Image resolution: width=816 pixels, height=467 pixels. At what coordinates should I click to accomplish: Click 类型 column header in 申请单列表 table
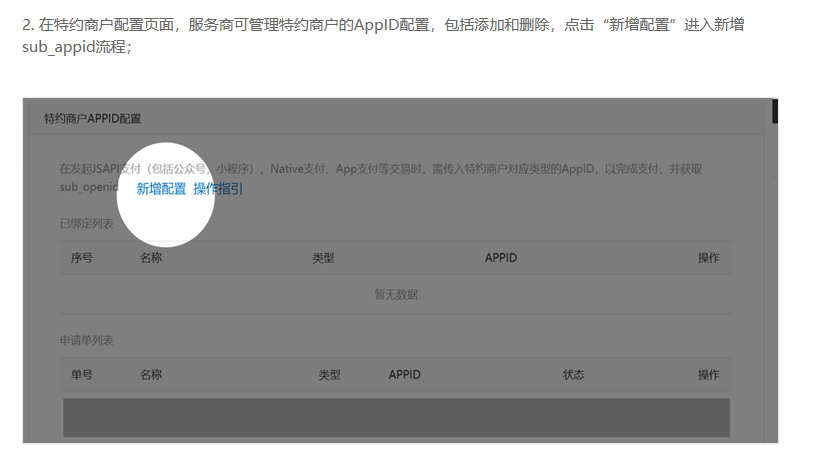click(329, 375)
